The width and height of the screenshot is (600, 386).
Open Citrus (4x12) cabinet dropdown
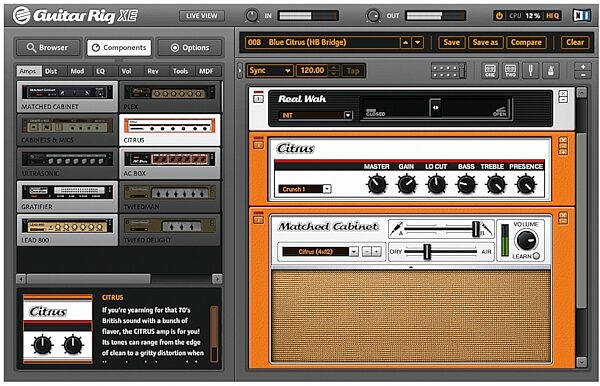click(320, 251)
